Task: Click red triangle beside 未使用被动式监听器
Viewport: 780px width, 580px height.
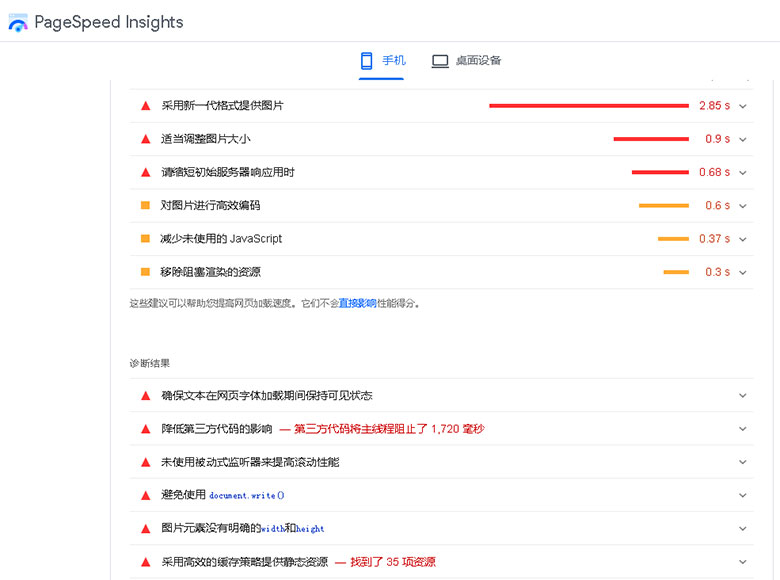Action: tap(146, 462)
